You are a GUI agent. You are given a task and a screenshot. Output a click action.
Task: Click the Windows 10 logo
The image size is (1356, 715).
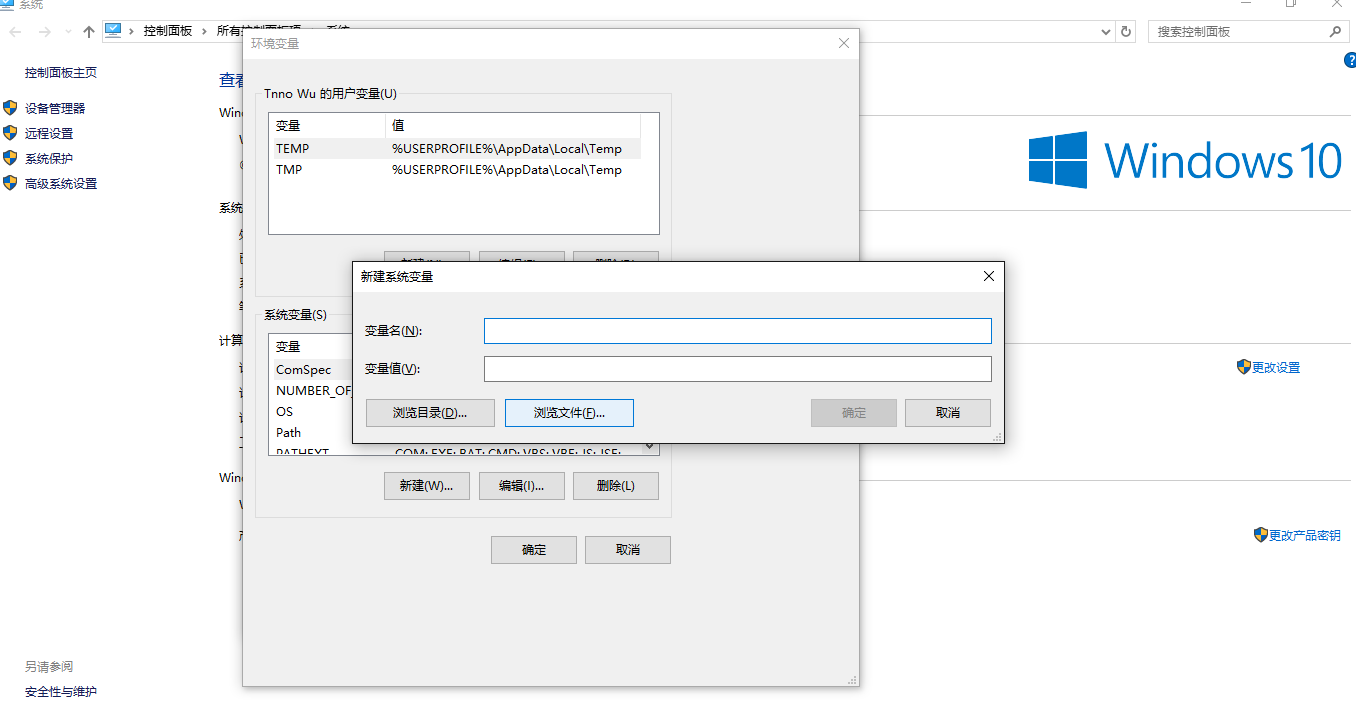tap(1186, 160)
